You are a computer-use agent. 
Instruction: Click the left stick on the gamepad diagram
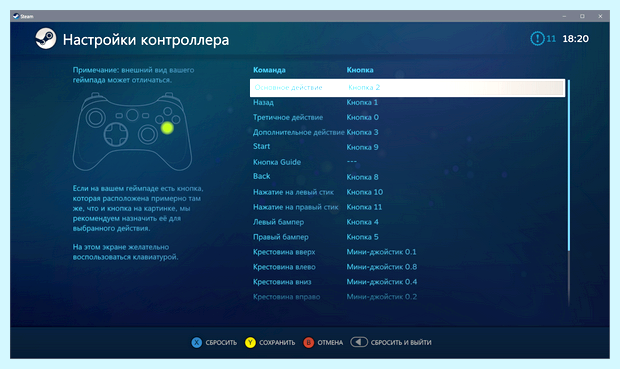point(95,118)
